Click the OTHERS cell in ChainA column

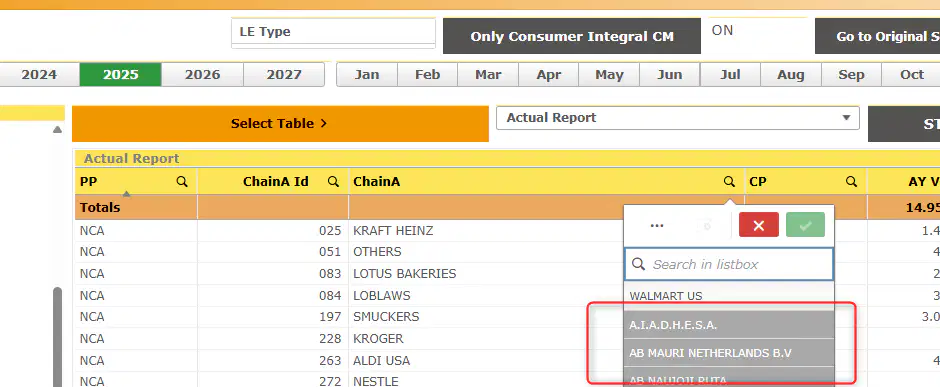click(377, 252)
